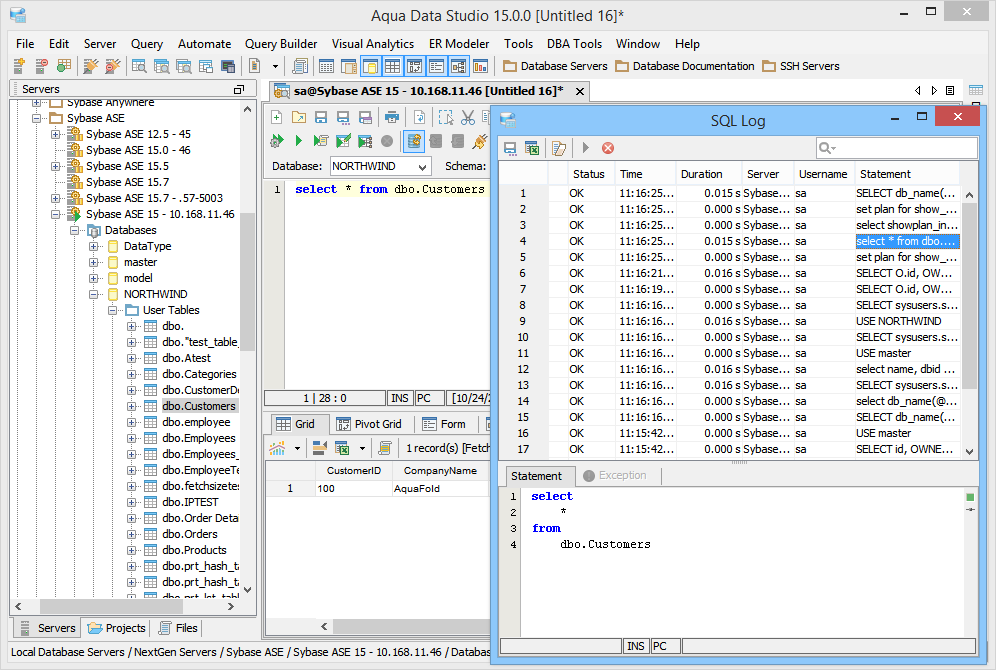Click the Execute with settings gear icon
Viewport: 996px width, 670px height.
(x=276, y=141)
